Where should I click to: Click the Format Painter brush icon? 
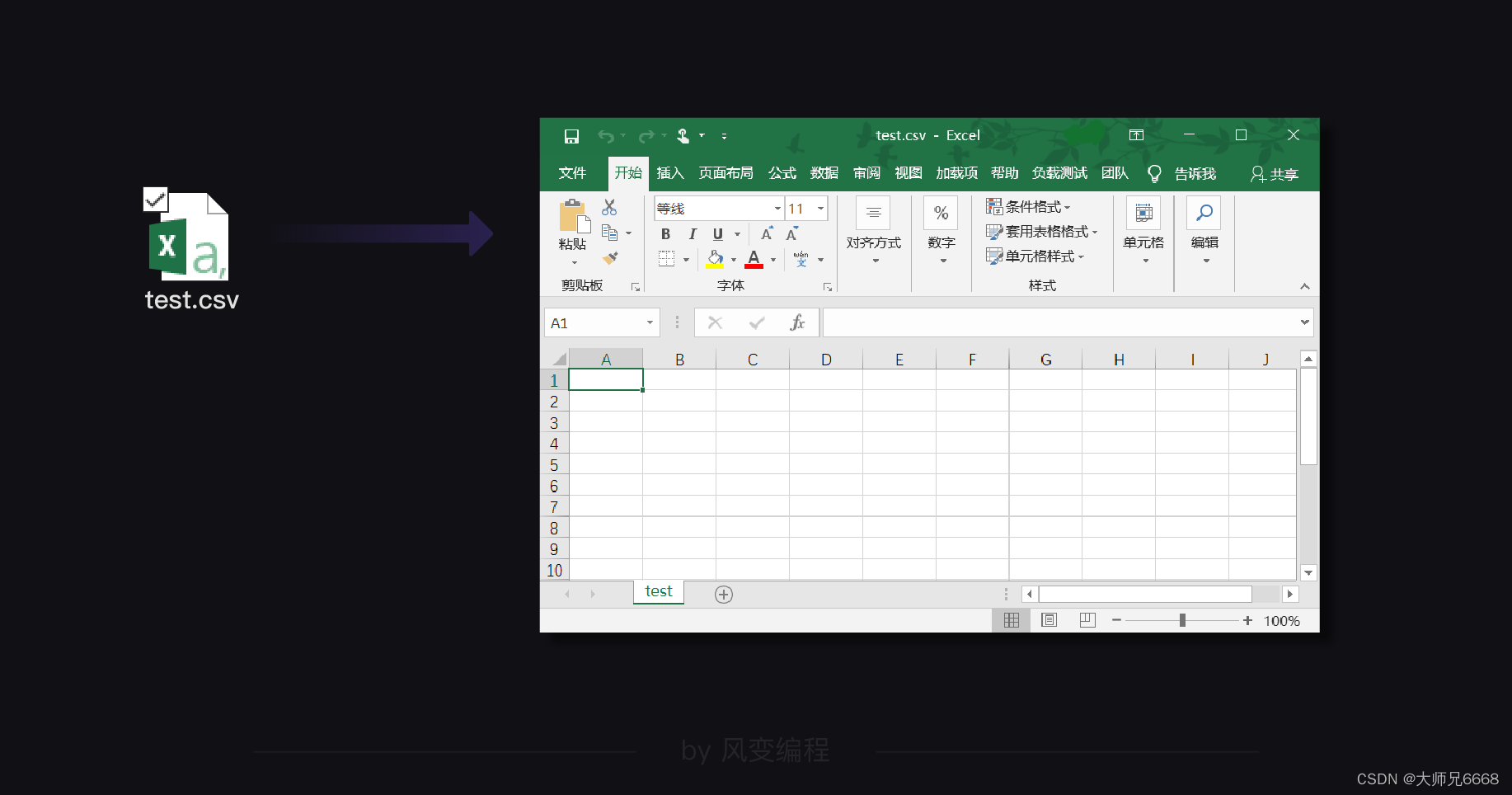610,258
